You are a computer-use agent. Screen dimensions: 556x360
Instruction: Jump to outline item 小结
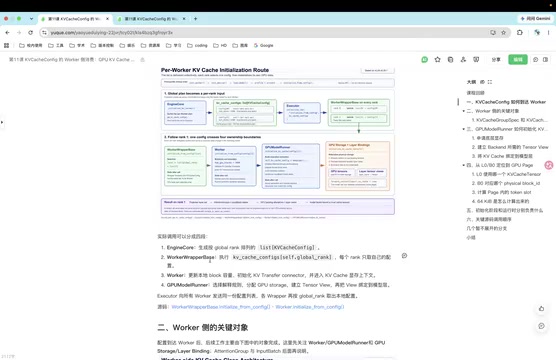[x=471, y=237]
